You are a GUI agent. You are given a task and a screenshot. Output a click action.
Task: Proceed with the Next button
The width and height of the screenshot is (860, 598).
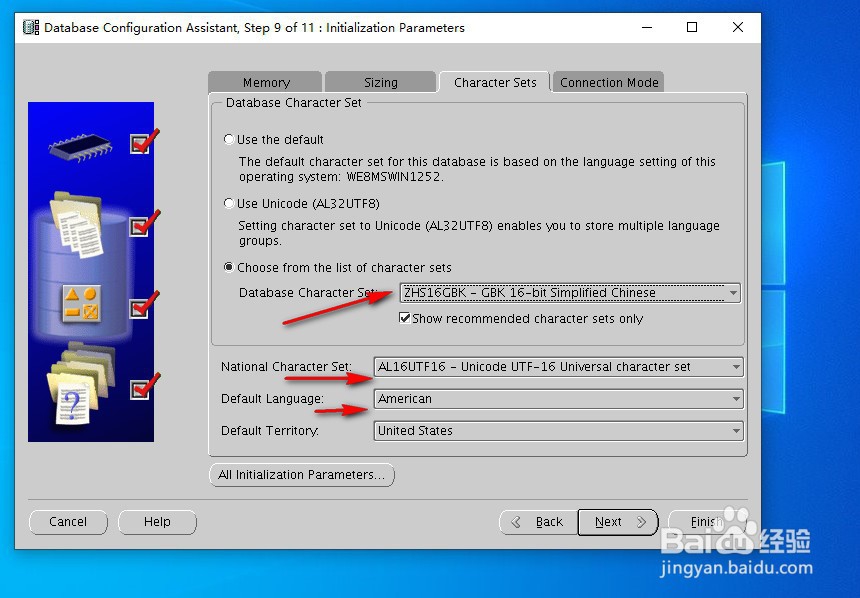click(618, 522)
